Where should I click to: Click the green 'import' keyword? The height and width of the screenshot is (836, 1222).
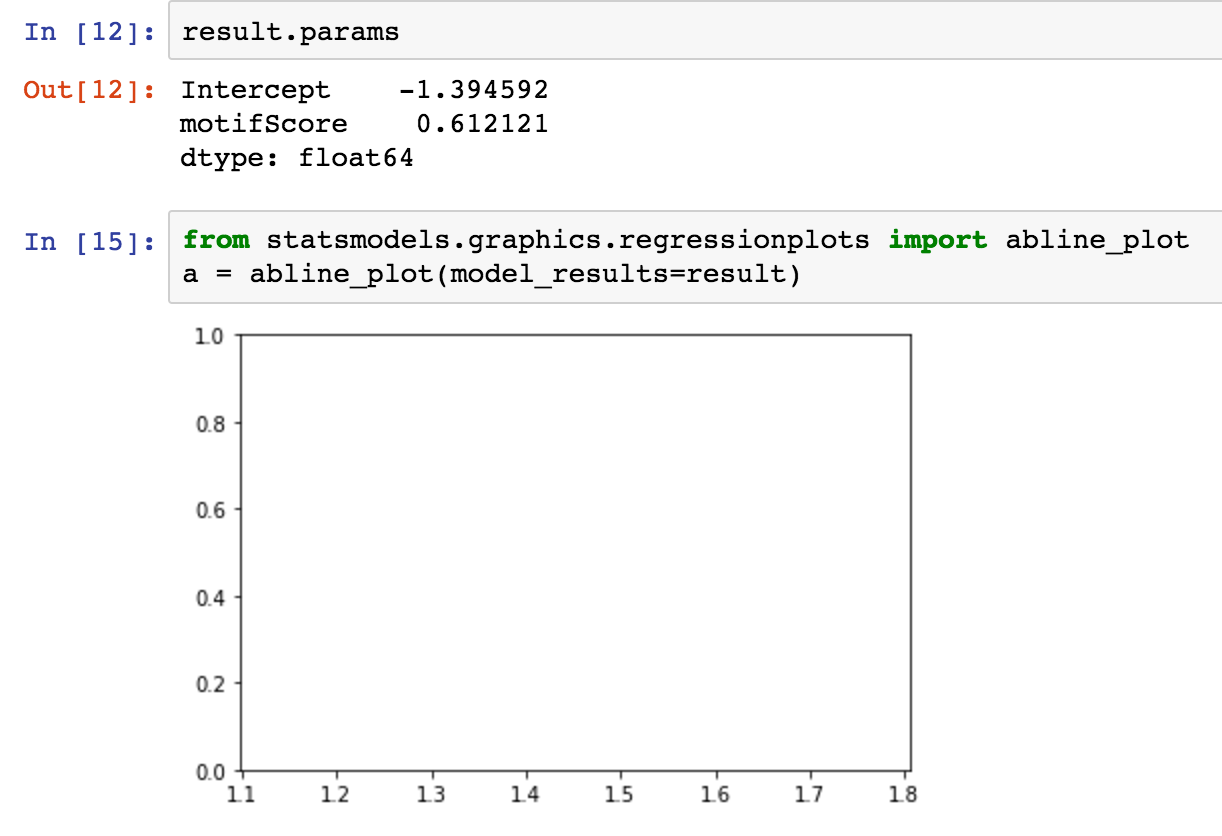coord(937,241)
